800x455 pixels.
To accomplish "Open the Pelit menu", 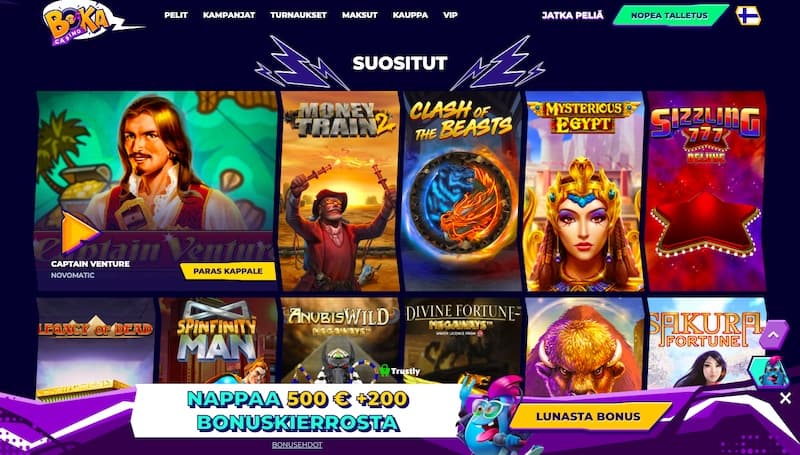I will pyautogui.click(x=176, y=15).
